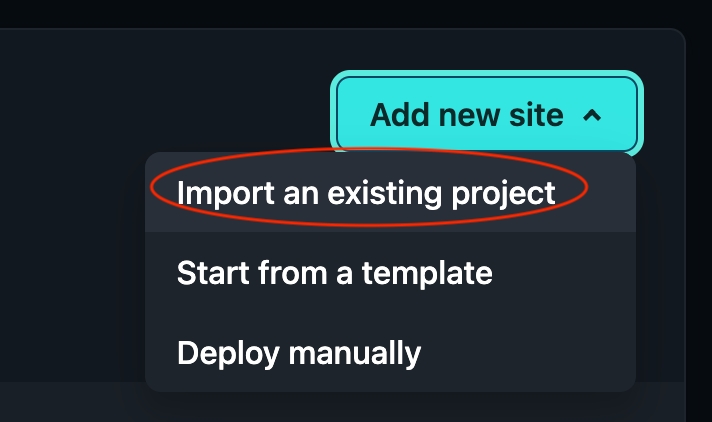This screenshot has width=712, height=422.
Task: Import an existing project via highlighted entry
Action: coord(366,192)
